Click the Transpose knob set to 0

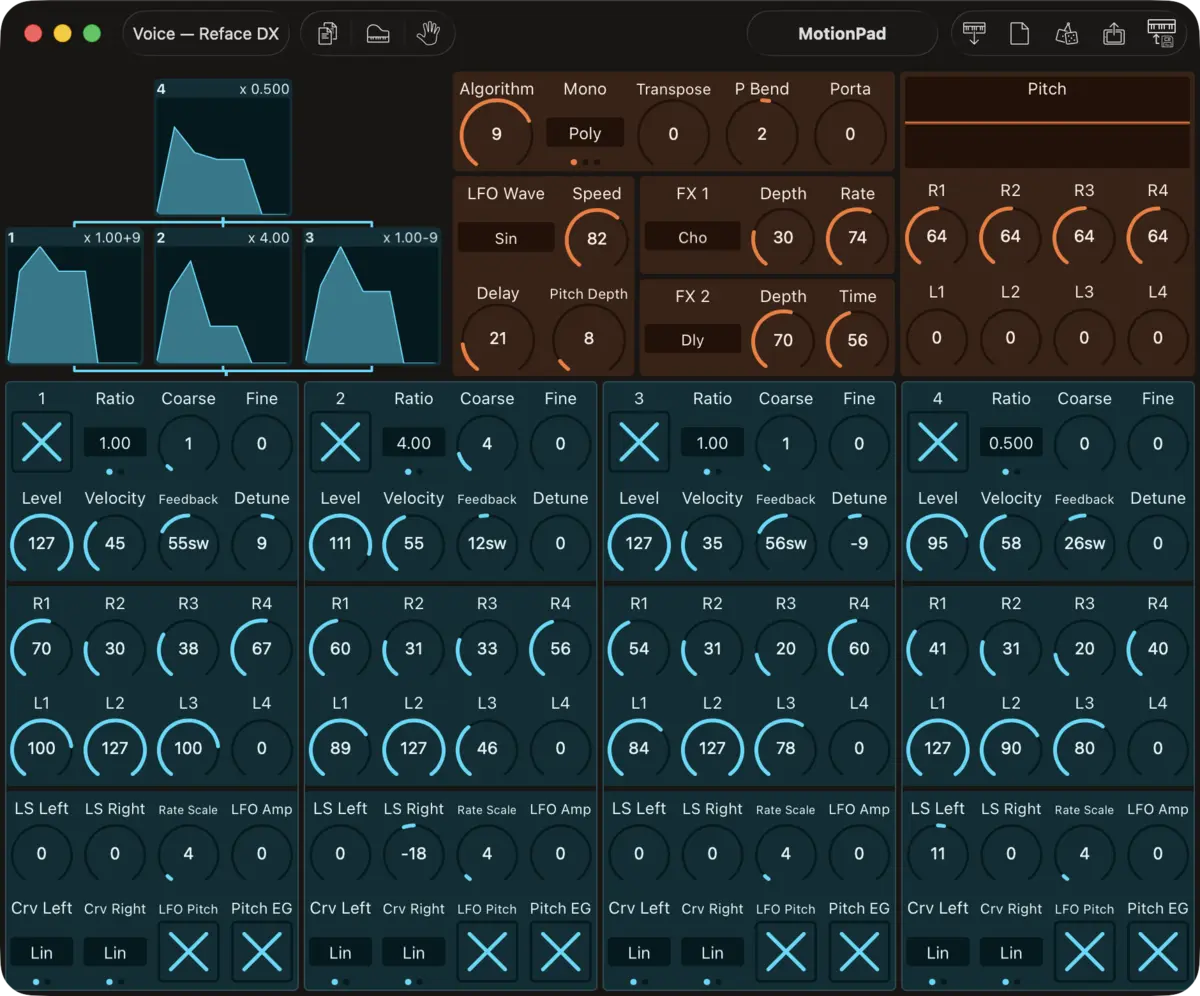tap(673, 134)
